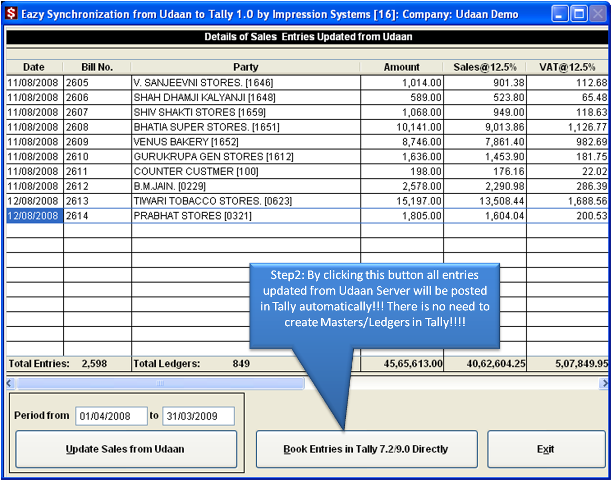Click bill number 2613 cell
This screenshot has width=611, height=480.
[97, 201]
